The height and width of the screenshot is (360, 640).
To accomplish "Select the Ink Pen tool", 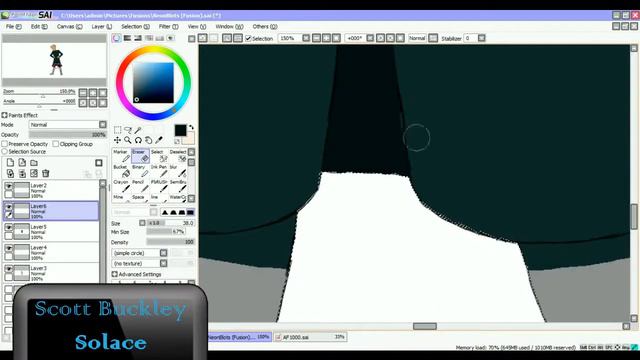I will (x=159, y=171).
